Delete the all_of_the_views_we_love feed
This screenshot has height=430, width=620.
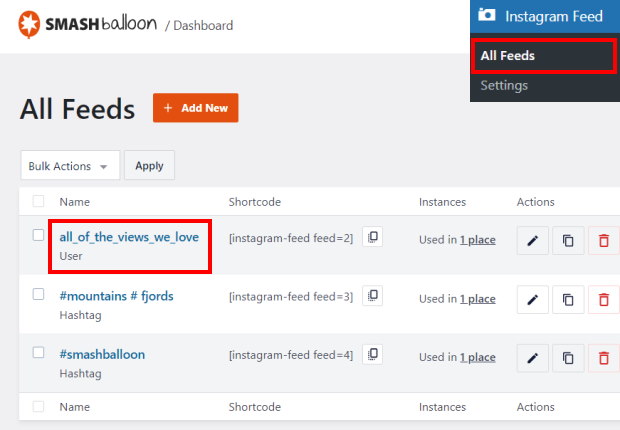603,240
